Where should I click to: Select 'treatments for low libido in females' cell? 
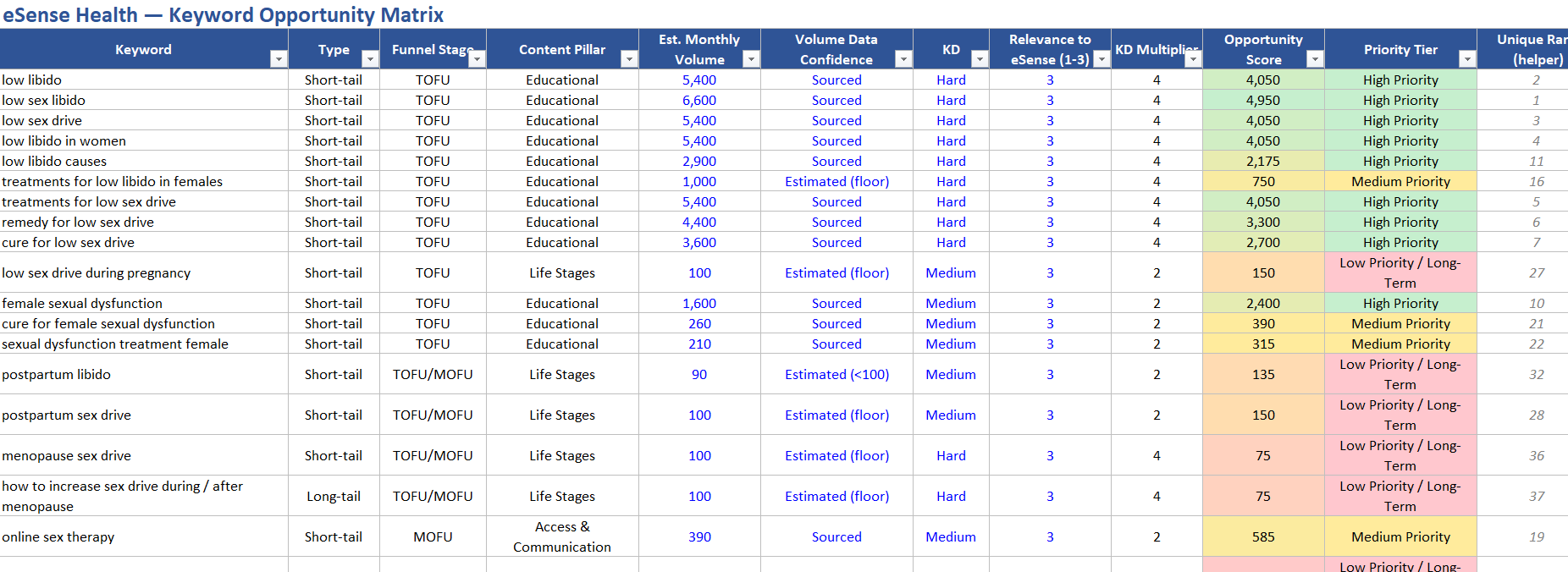coord(144,181)
